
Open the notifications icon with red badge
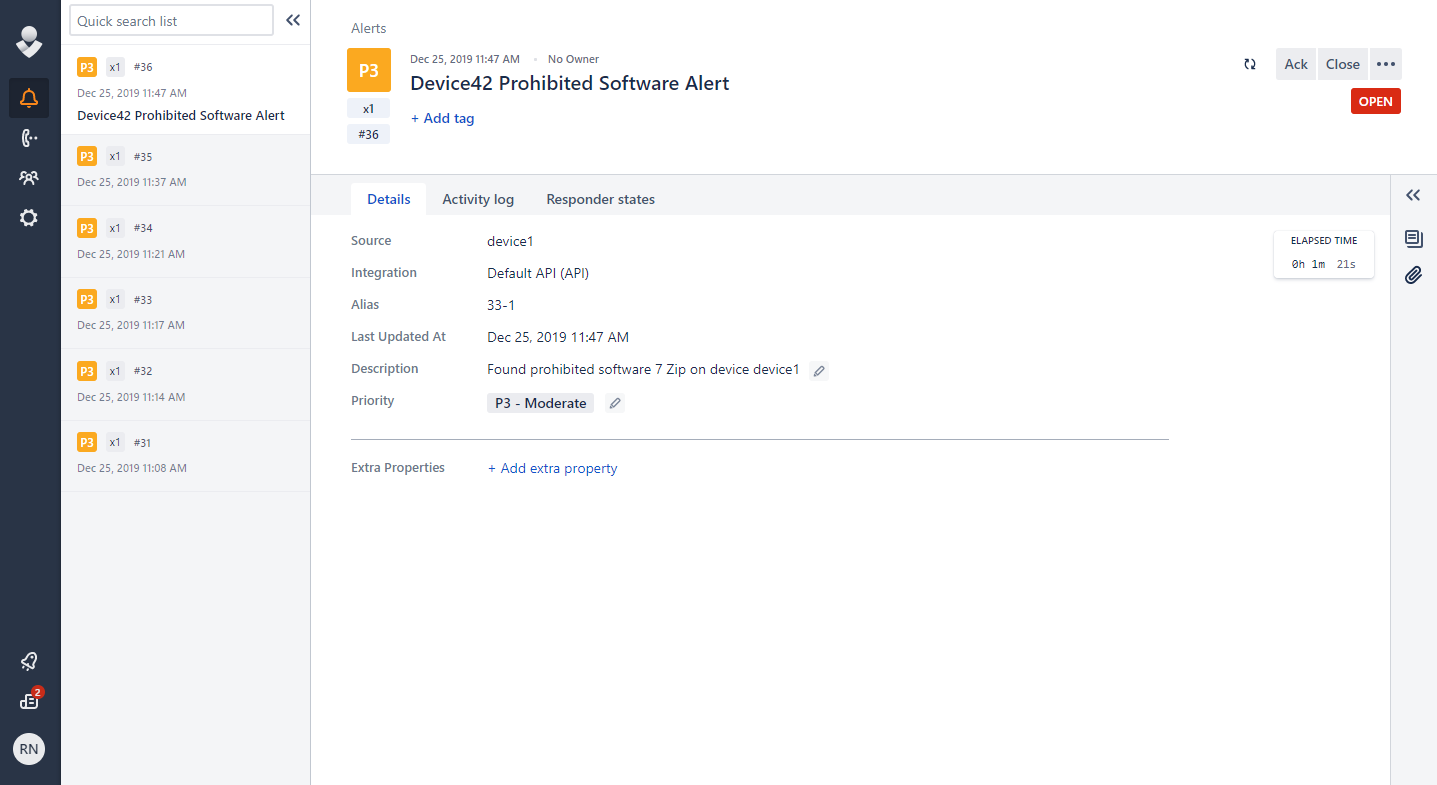pos(29,701)
